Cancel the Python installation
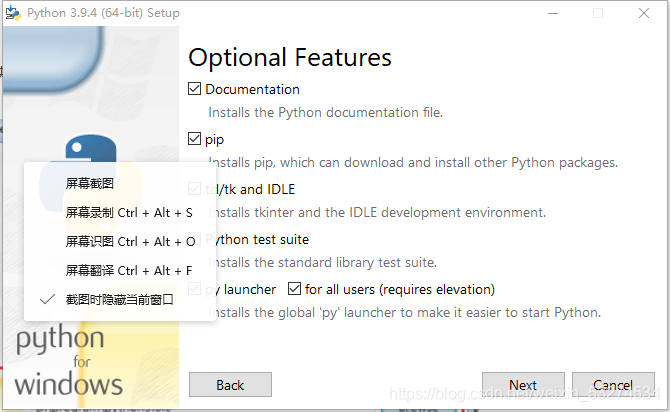This screenshot has width=670, height=412. click(613, 385)
